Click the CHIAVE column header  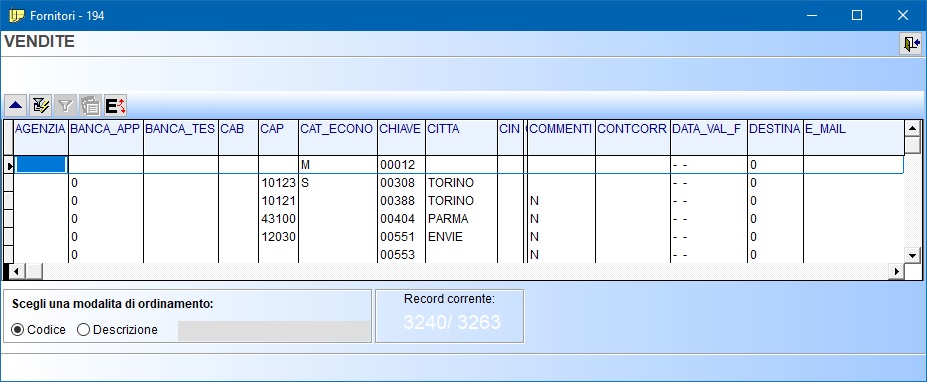[x=401, y=137]
